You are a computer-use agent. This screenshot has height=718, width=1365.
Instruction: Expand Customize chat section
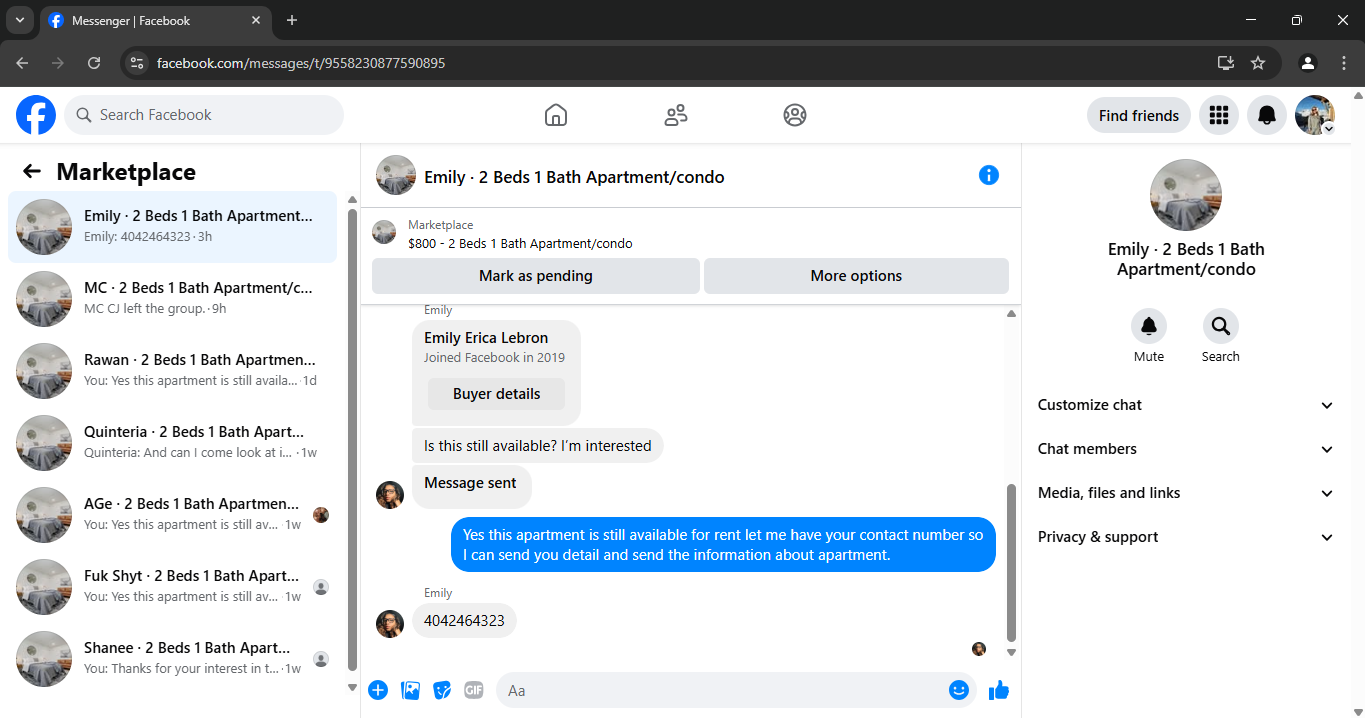pos(1186,405)
